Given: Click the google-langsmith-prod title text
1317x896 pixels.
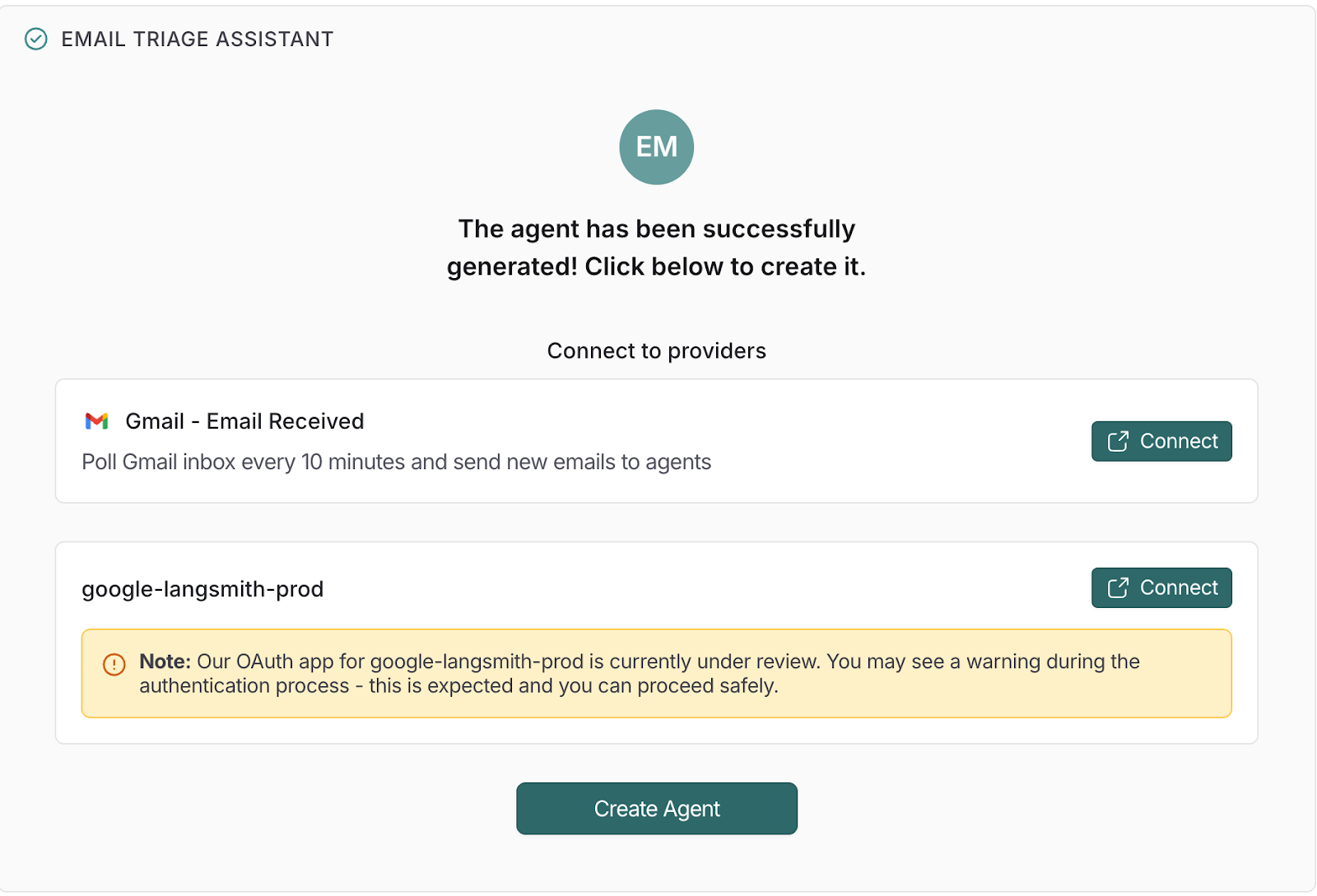Looking at the screenshot, I should (202, 588).
